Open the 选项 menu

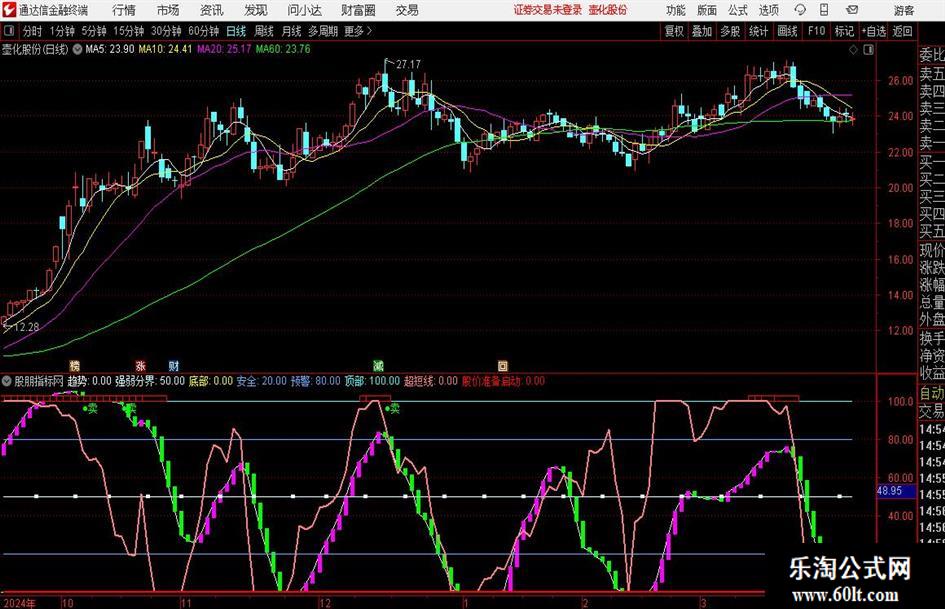click(769, 10)
